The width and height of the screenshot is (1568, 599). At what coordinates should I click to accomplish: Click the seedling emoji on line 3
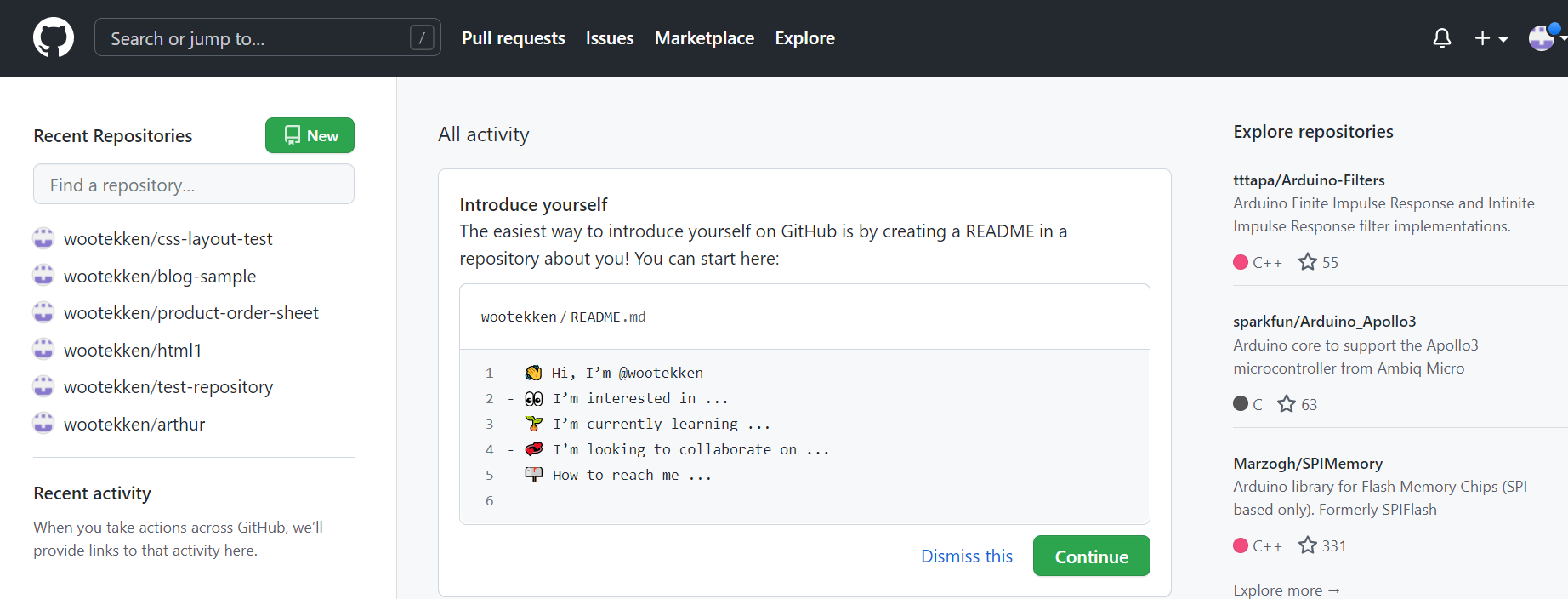coord(533,424)
